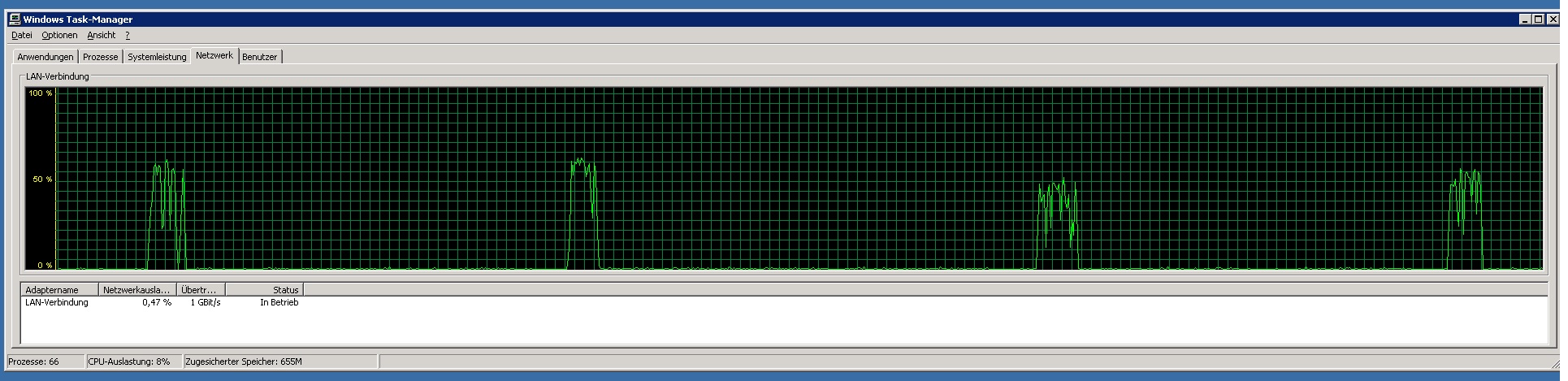Viewport: 1568px width, 381px height.
Task: Open the Optionen menu
Action: [x=59, y=35]
